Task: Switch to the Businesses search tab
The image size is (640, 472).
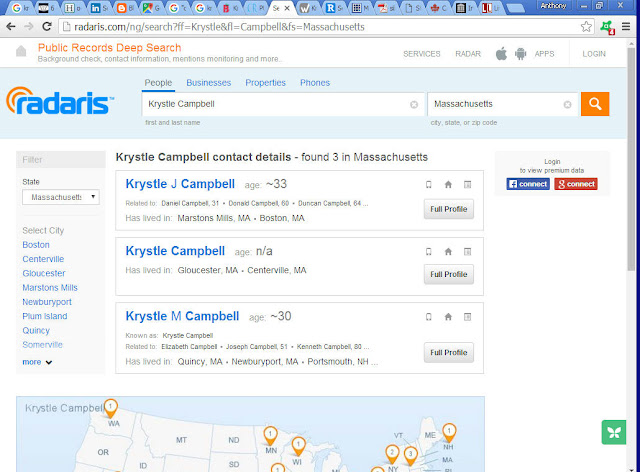Action: (209, 83)
